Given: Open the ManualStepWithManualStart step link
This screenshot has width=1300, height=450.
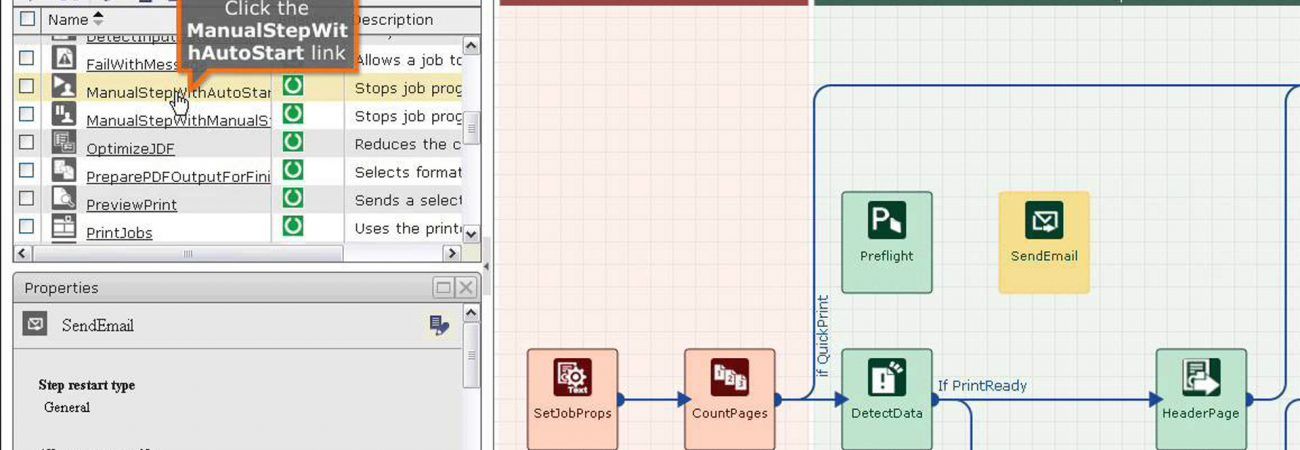Looking at the screenshot, I should pyautogui.click(x=178, y=121).
